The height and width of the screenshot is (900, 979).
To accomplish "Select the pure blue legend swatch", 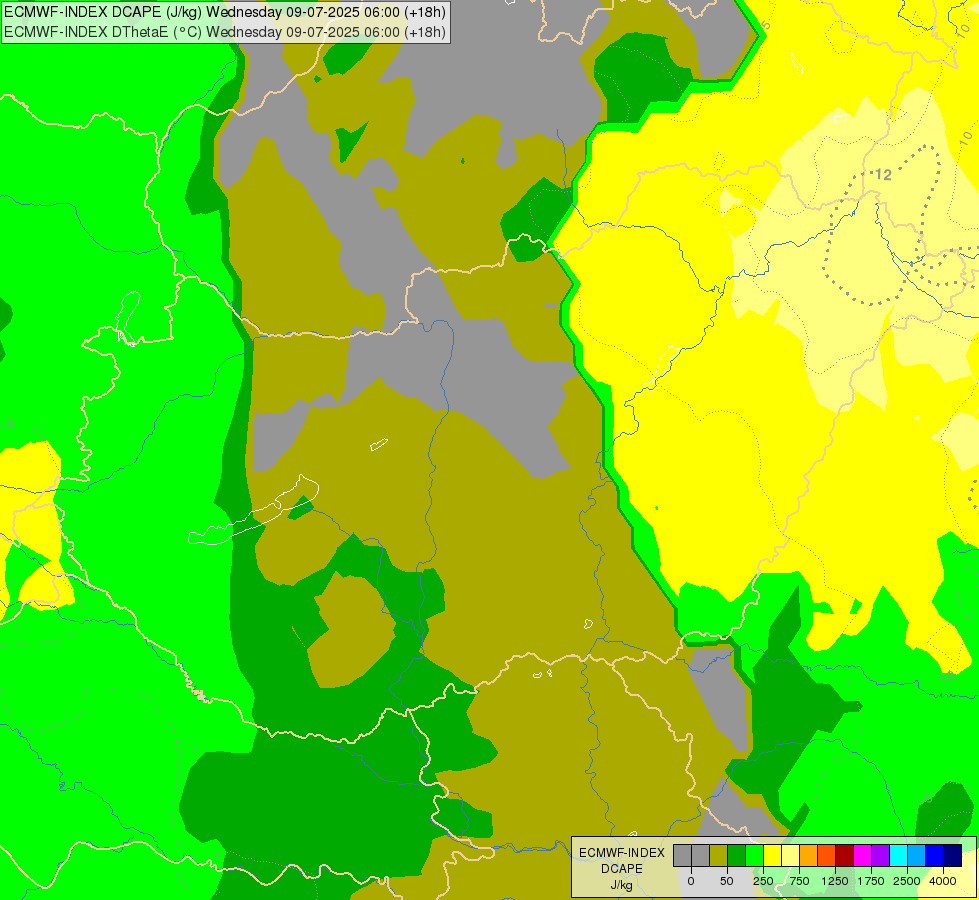I will click(x=935, y=856).
